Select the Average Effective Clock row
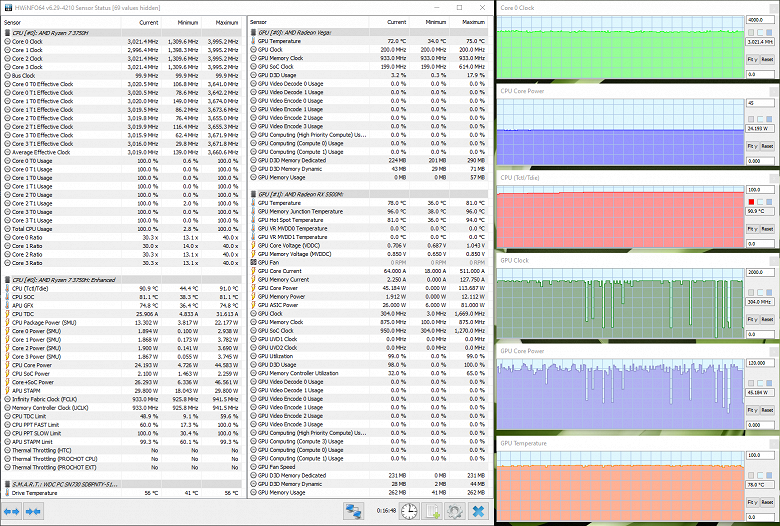780x526 pixels. [123, 152]
